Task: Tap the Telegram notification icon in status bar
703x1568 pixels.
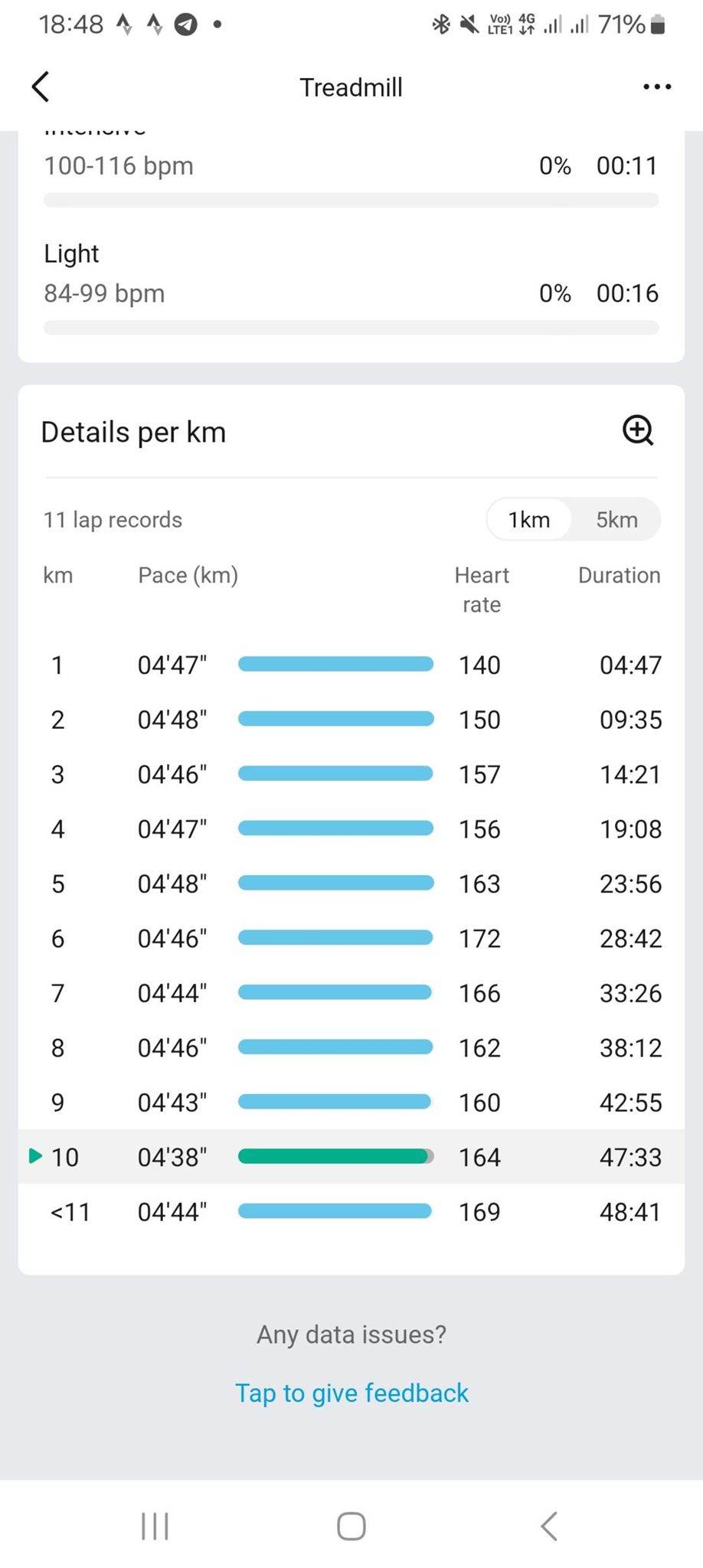Action: (186, 25)
